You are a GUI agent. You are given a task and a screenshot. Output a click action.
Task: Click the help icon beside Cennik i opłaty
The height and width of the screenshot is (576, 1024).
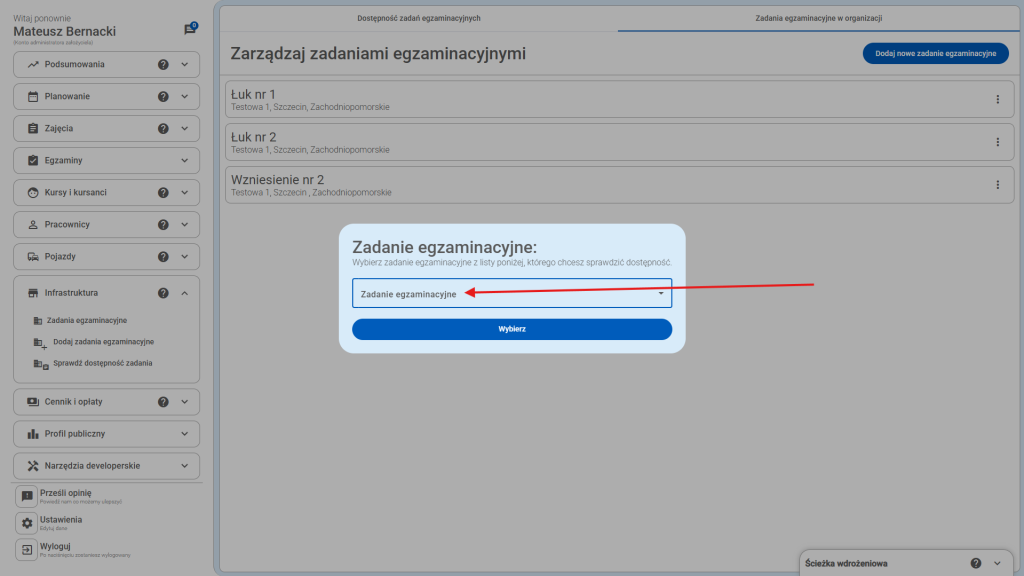(x=163, y=402)
